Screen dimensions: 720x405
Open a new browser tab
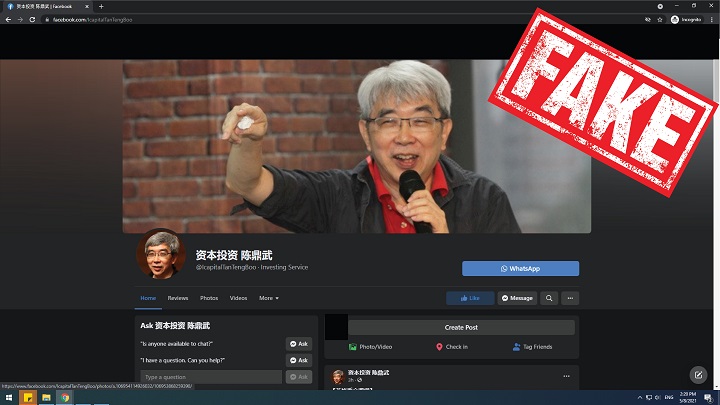[101, 6]
